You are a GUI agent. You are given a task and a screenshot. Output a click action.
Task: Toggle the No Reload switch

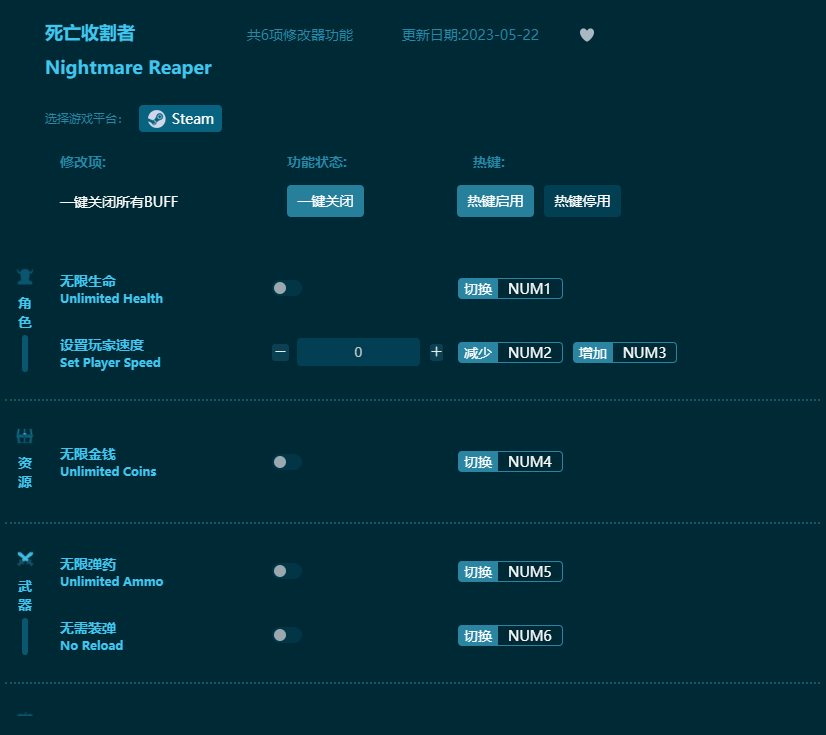tap(287, 635)
